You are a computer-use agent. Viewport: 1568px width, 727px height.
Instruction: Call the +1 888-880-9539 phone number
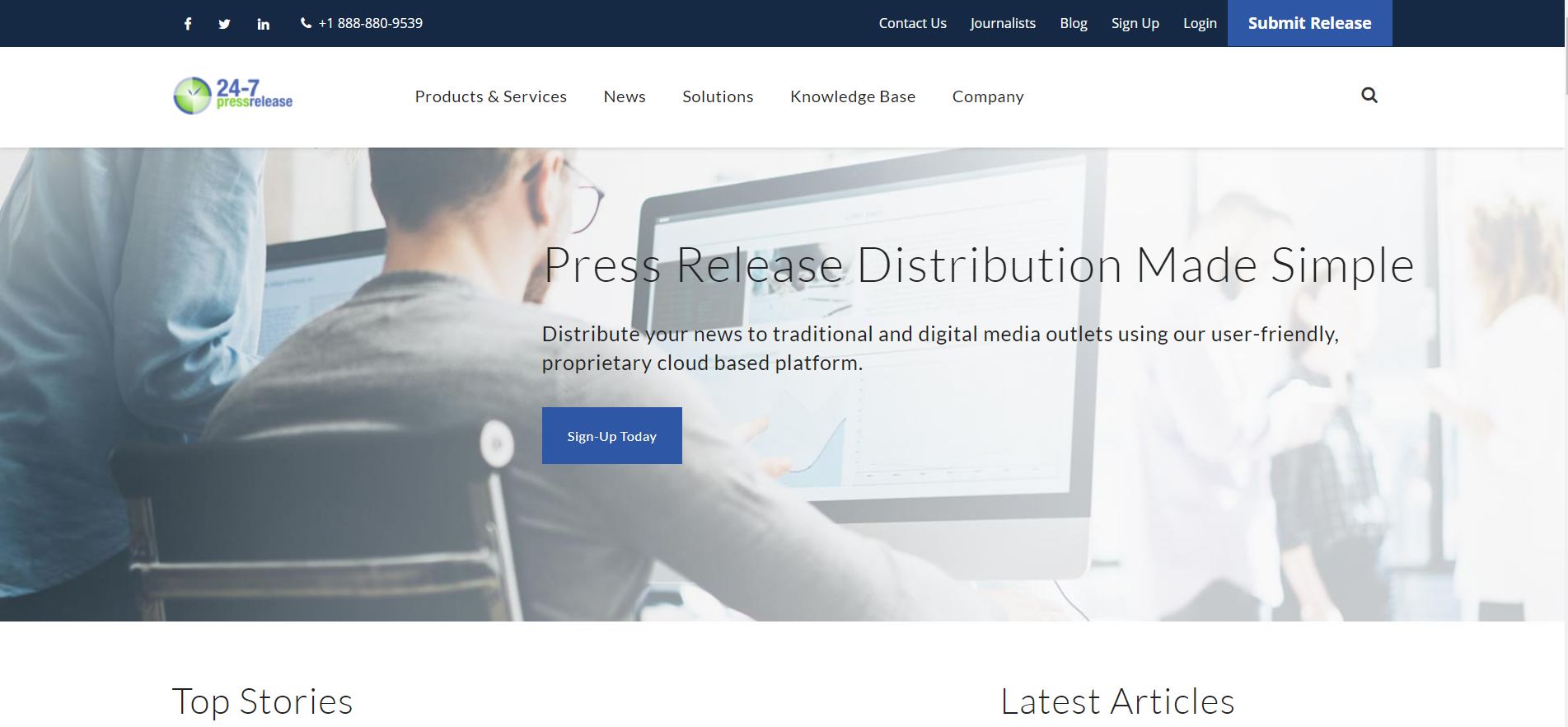point(370,23)
